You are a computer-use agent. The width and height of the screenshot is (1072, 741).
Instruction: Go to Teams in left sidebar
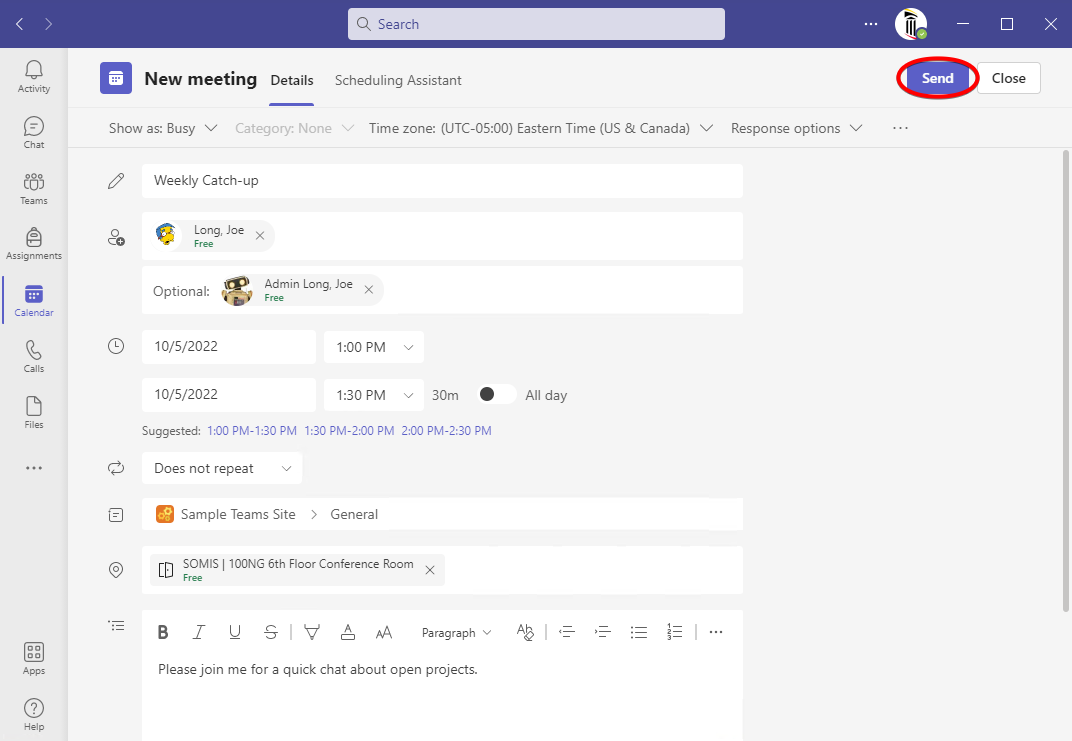(x=34, y=189)
